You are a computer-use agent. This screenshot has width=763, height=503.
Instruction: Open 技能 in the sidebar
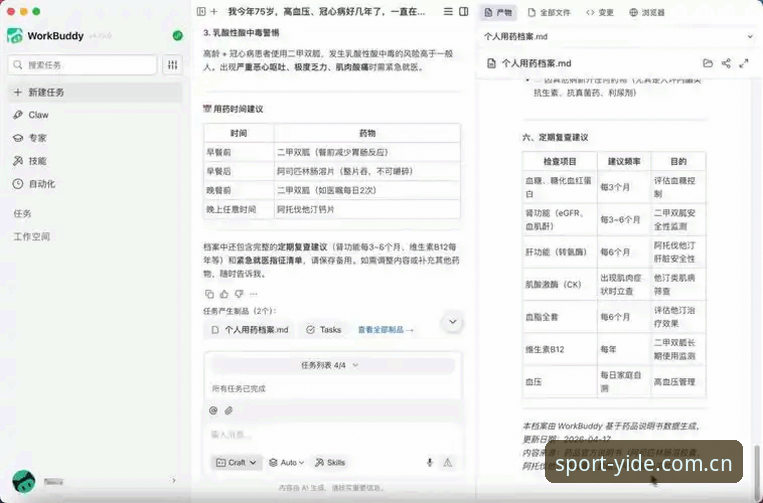coord(95,161)
